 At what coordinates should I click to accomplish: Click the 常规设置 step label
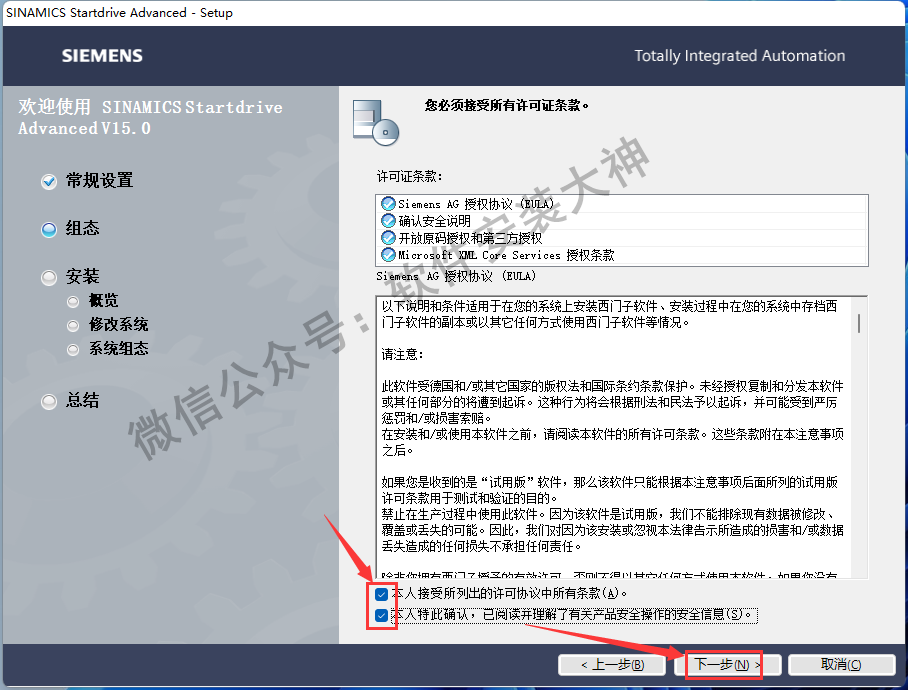pos(100,181)
